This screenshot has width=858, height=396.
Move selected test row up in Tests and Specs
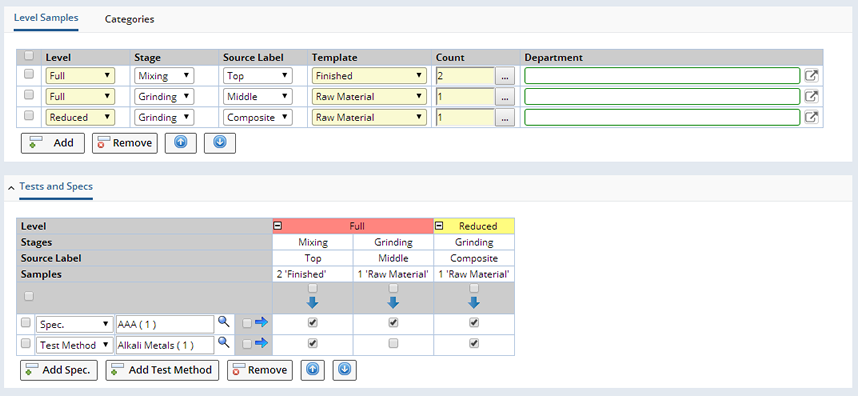pos(312,370)
